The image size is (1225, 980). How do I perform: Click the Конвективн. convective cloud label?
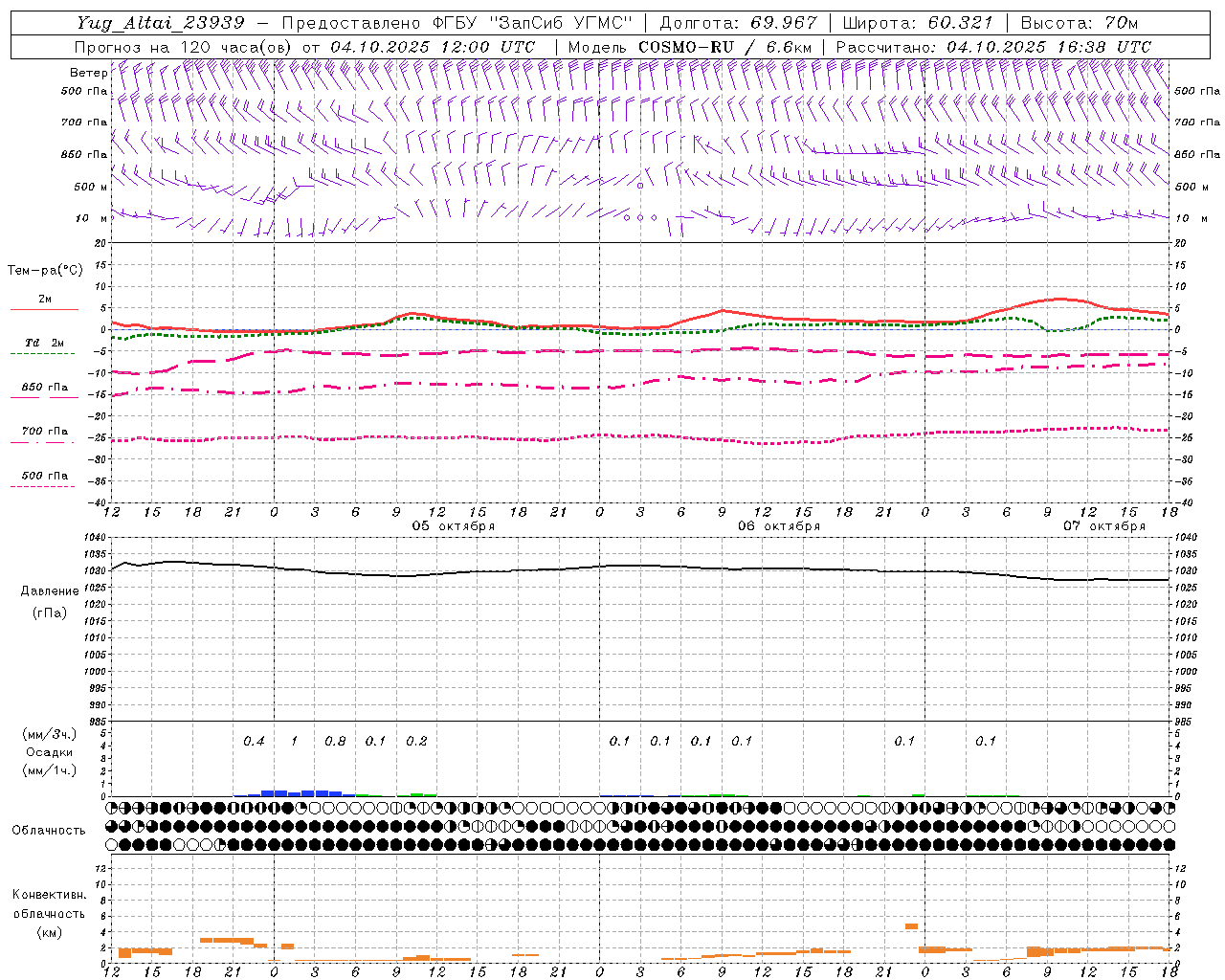pyautogui.click(x=49, y=895)
